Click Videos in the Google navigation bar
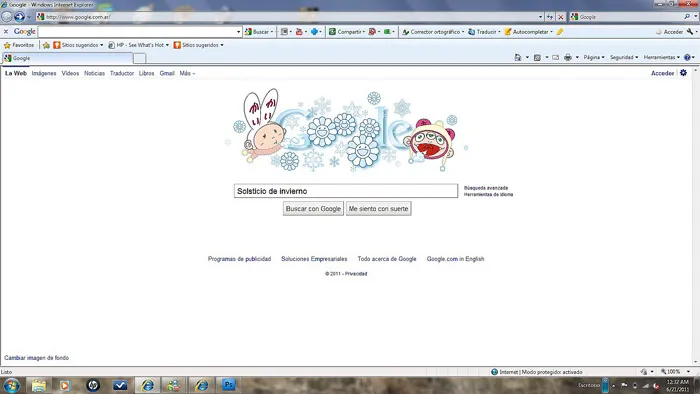The image size is (700, 394). point(70,73)
